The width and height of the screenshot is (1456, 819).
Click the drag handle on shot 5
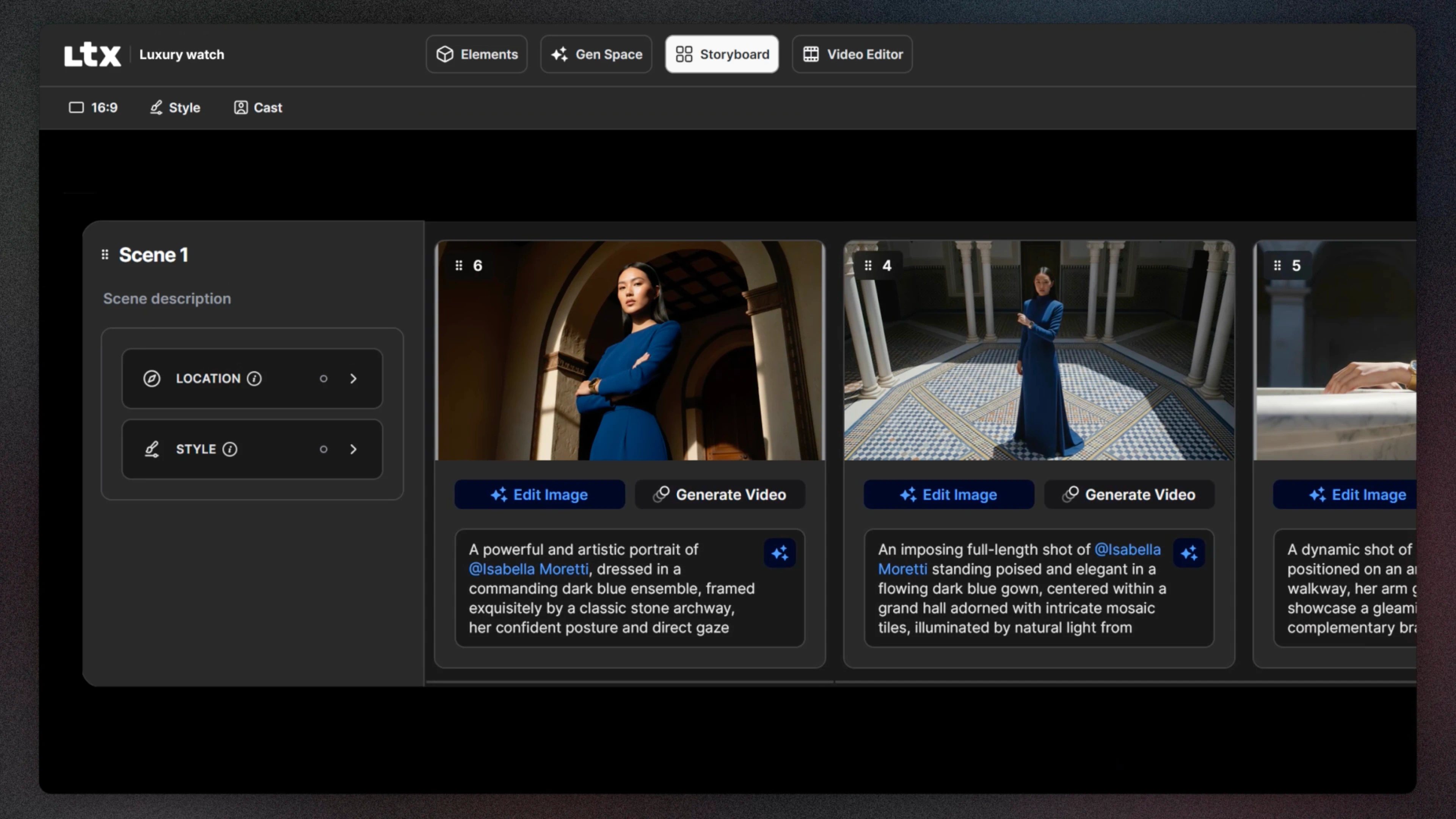pos(1277,266)
